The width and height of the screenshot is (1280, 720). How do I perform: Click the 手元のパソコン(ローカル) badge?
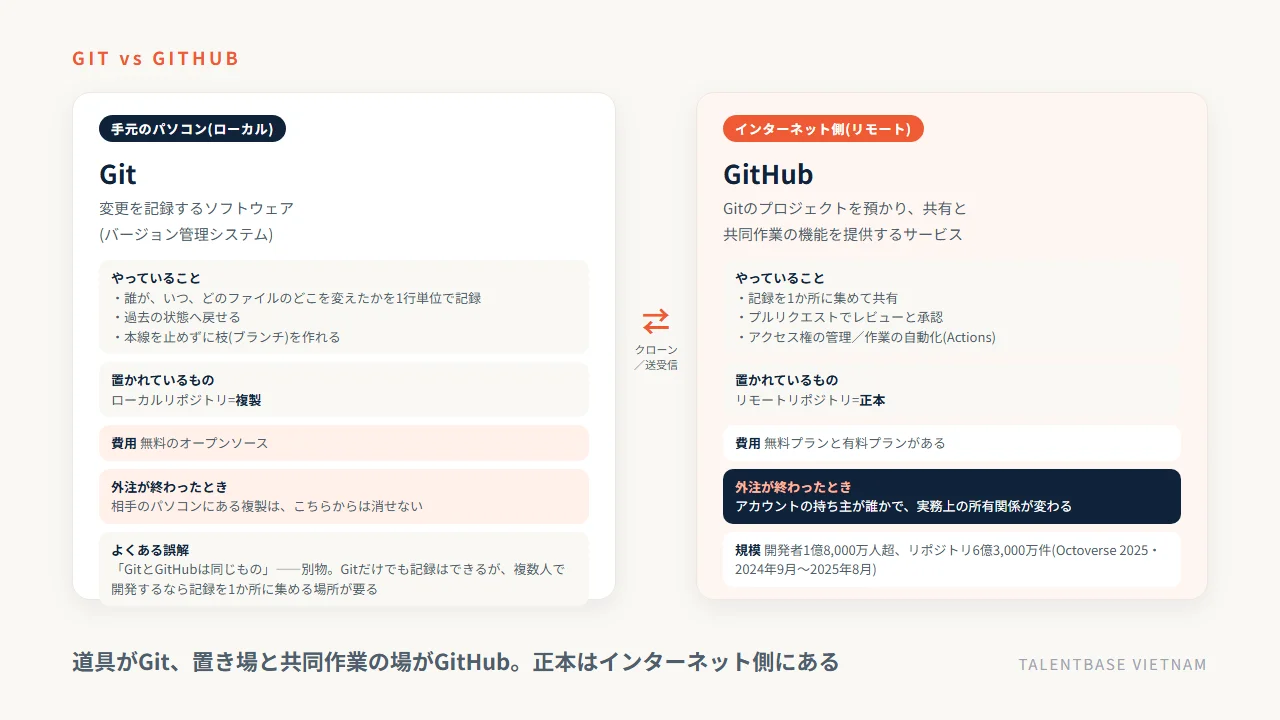click(192, 129)
